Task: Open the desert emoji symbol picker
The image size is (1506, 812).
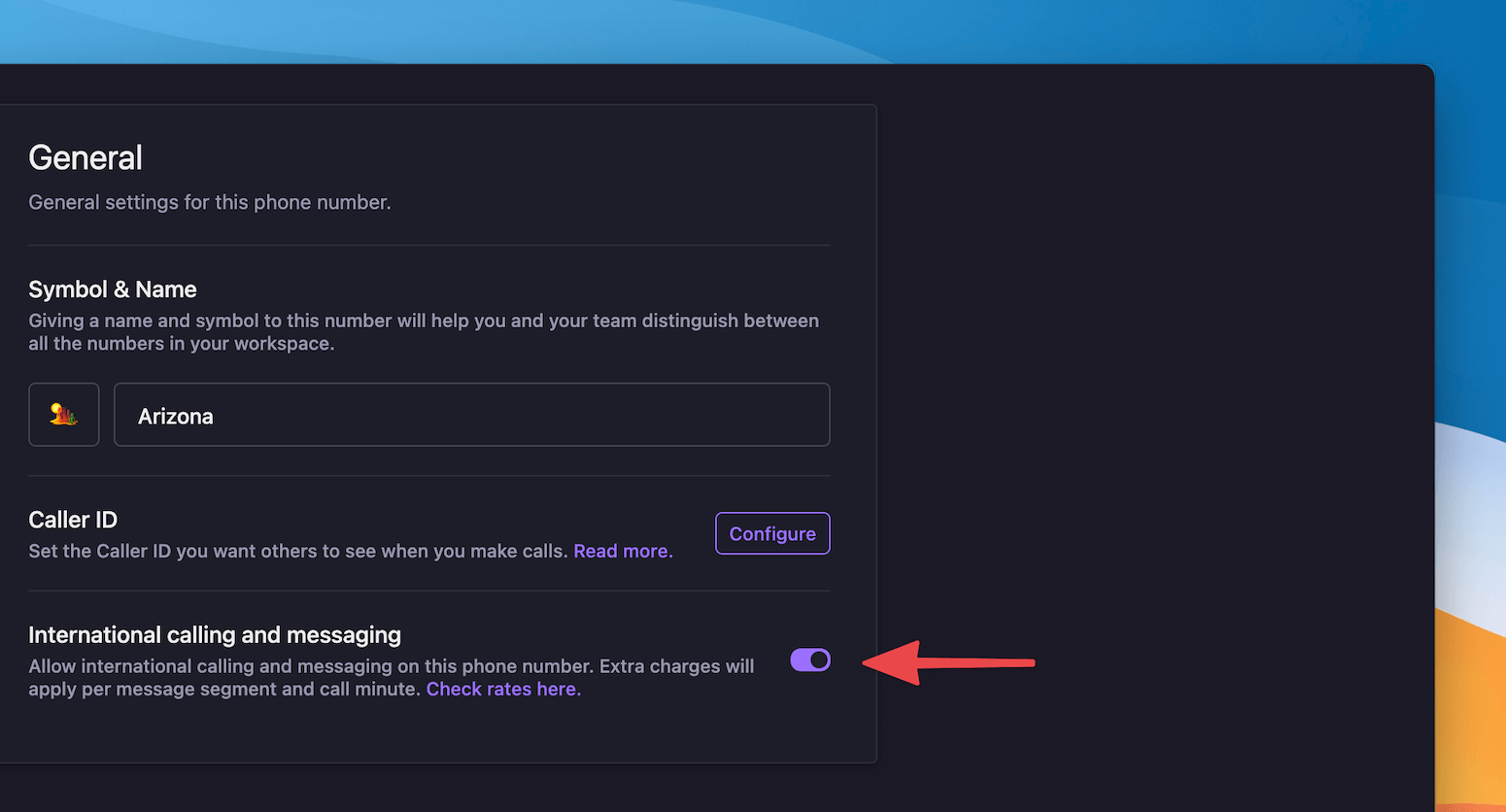Action: [x=64, y=415]
